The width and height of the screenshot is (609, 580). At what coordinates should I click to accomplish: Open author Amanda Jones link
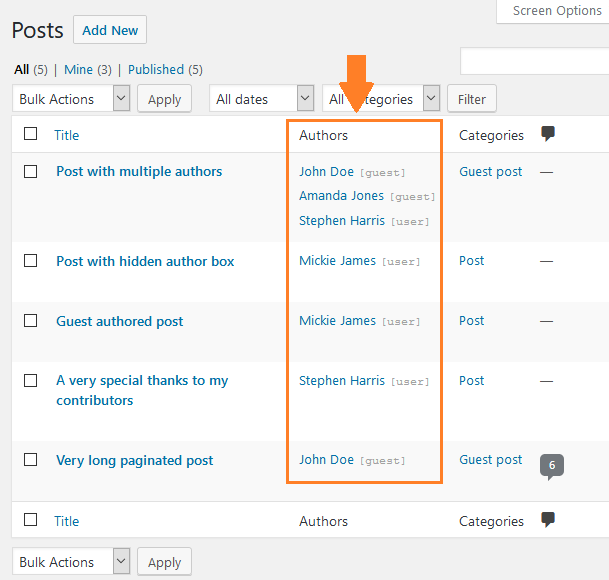(341, 196)
